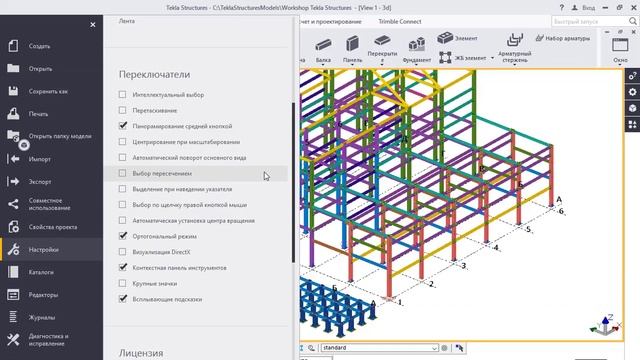This screenshot has width=640, height=360.
Task: Click the ЖБ элемент icon
Action: [445, 58]
